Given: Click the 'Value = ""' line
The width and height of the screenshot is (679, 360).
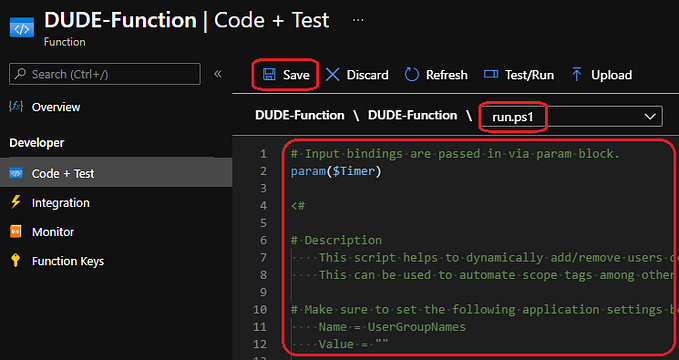Looking at the screenshot, I should (x=353, y=344).
